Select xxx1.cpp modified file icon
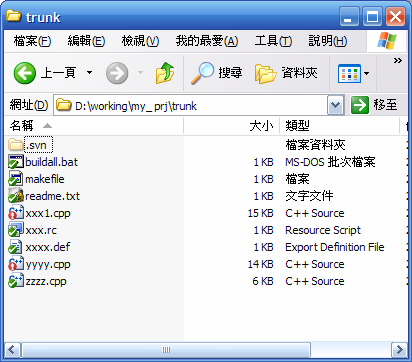This screenshot has height=362, width=412. (x=16, y=213)
